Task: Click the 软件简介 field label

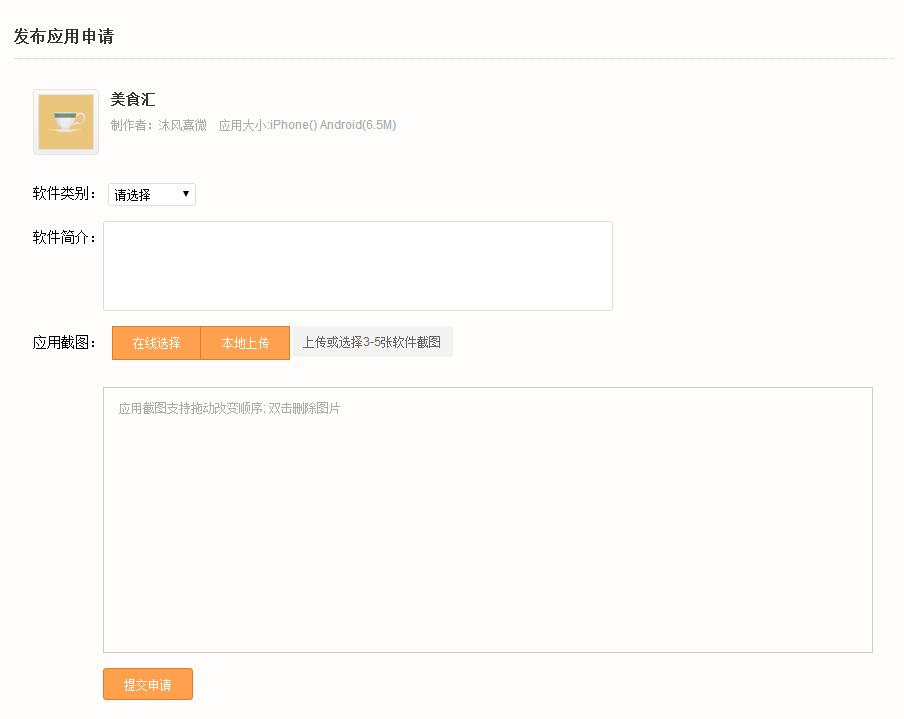Action: (65, 237)
